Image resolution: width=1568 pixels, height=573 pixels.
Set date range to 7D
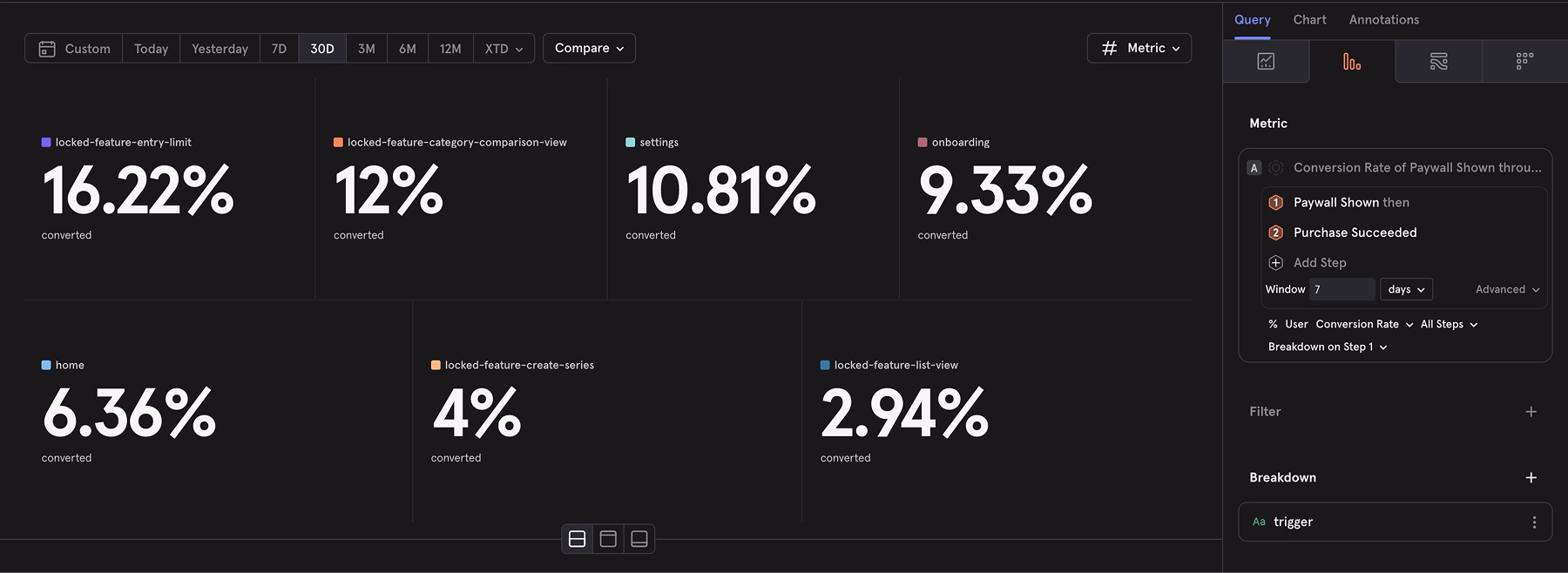click(279, 49)
